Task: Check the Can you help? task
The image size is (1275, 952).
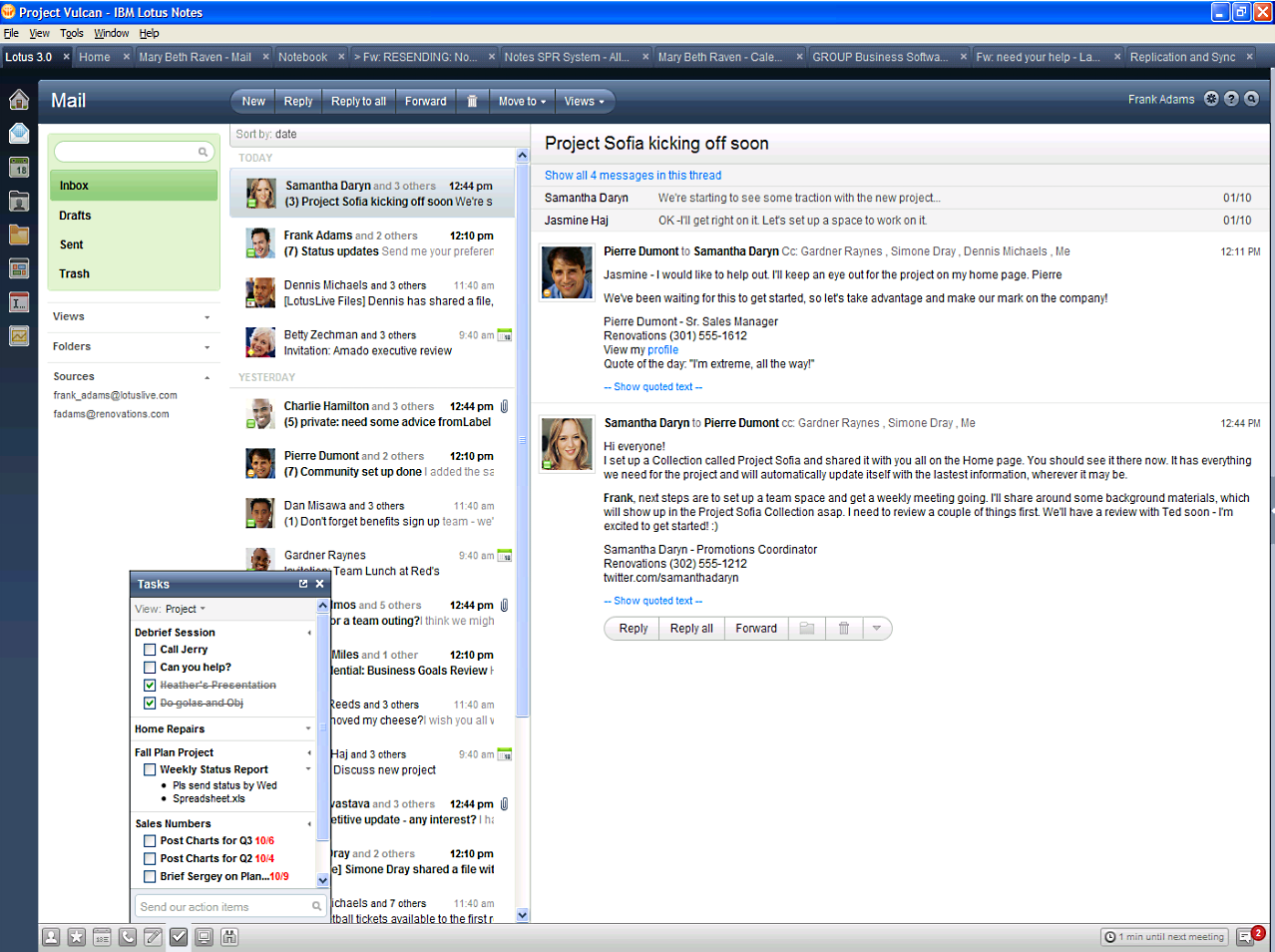Action: point(150,668)
